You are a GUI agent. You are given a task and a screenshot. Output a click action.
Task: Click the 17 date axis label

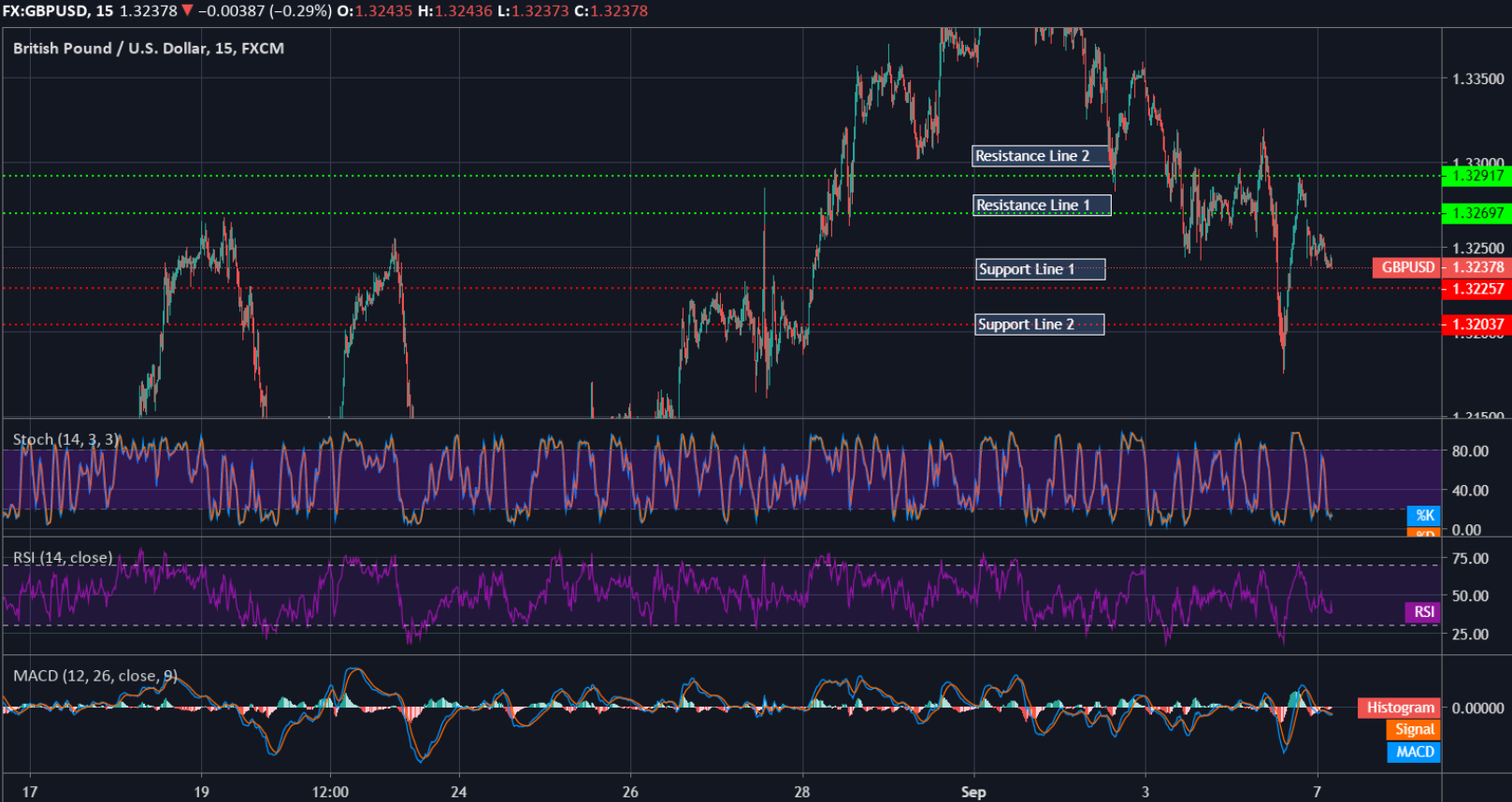[x=30, y=793]
